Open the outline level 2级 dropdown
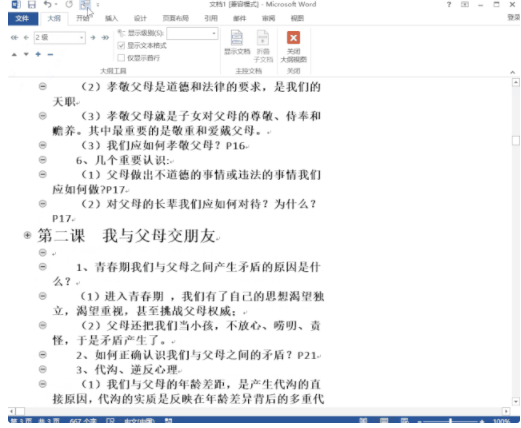Viewport: 521px width, 428px height. (81, 38)
